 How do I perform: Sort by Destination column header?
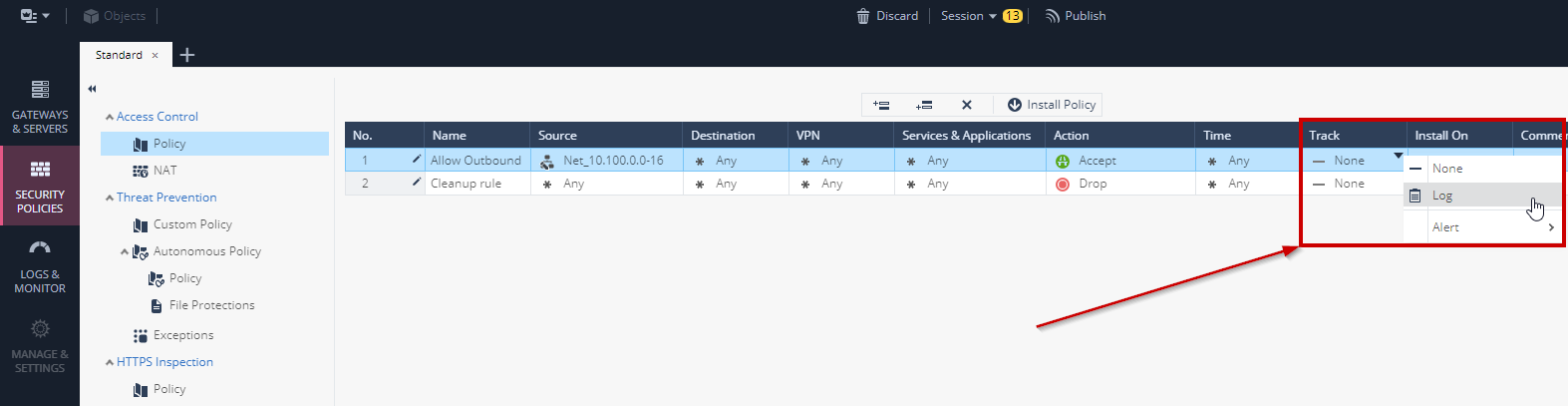click(x=736, y=136)
